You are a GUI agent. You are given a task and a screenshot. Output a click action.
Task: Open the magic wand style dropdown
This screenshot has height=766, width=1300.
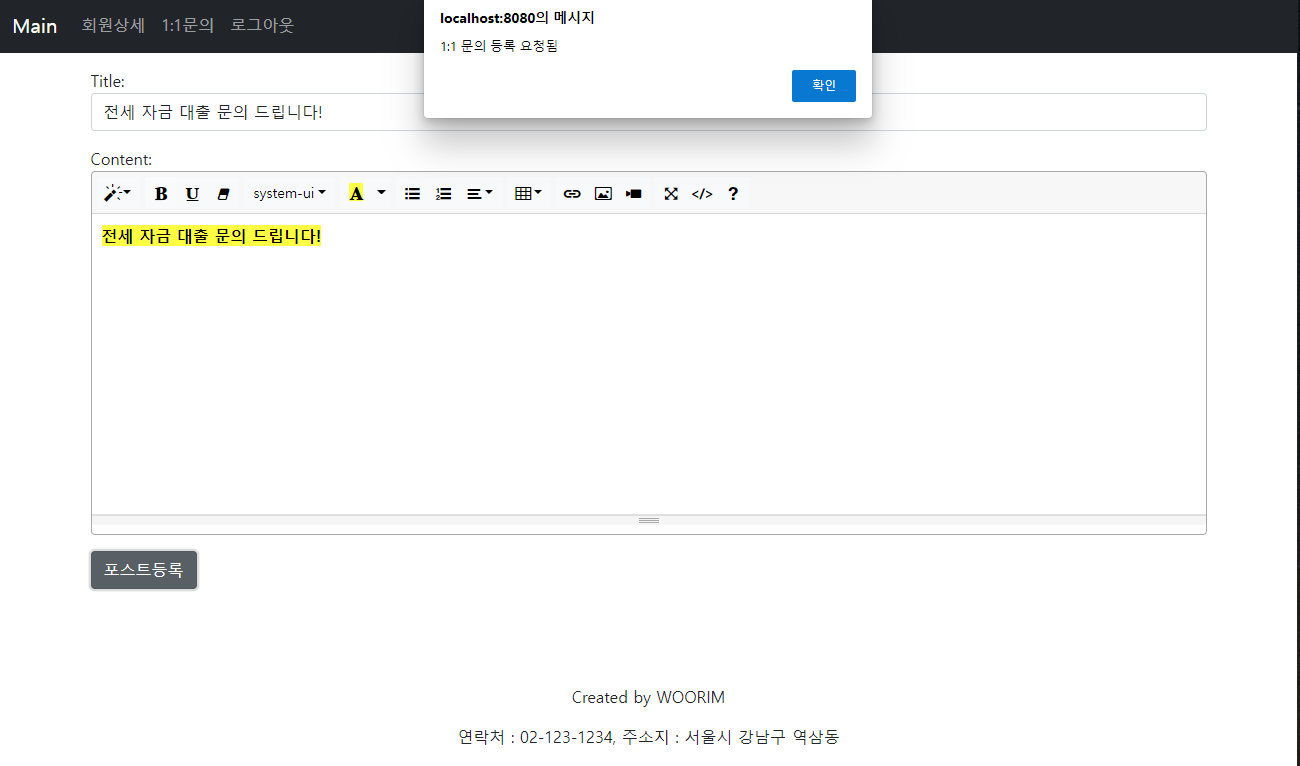[x=118, y=194]
